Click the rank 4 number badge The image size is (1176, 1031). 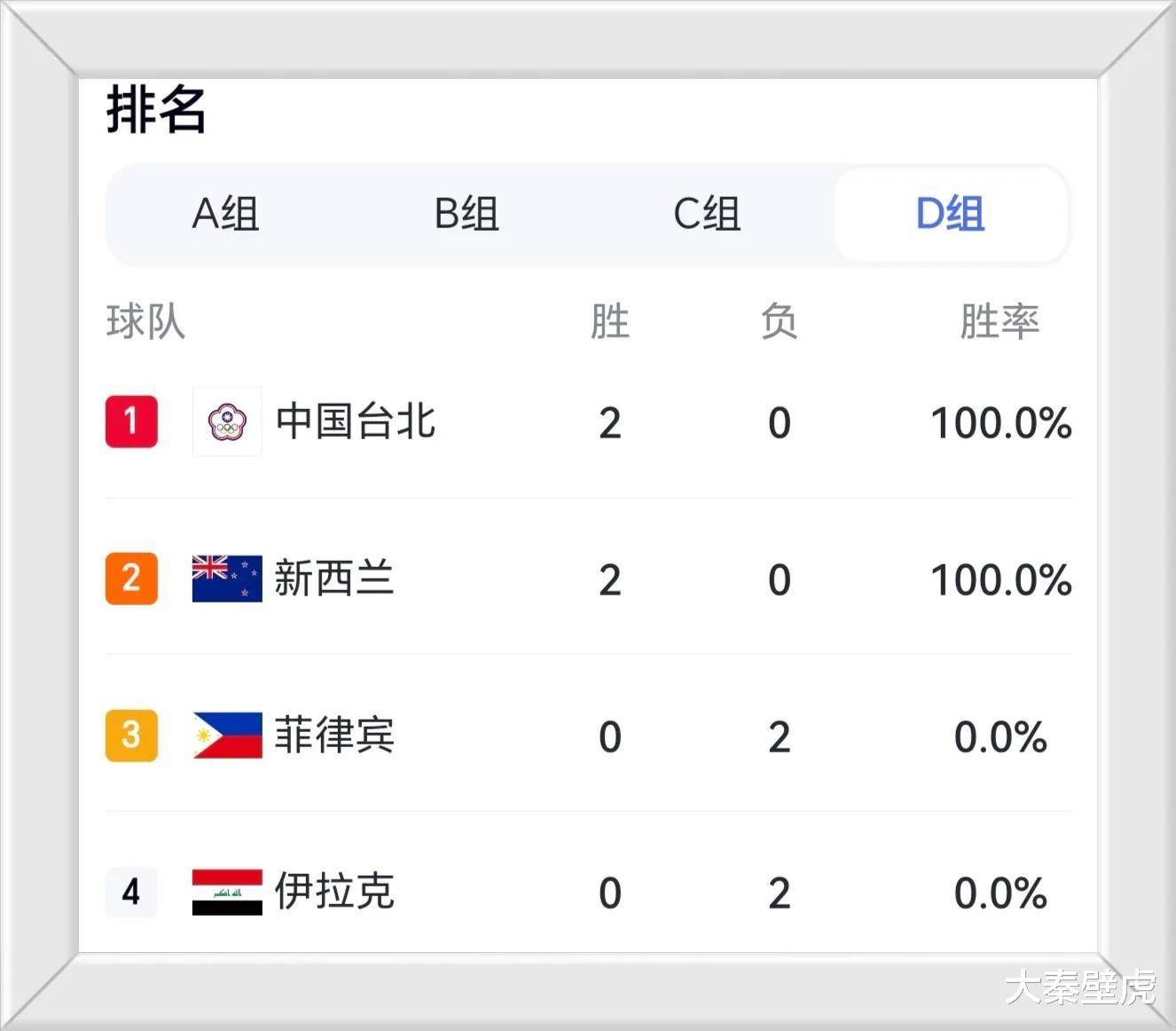[131, 893]
